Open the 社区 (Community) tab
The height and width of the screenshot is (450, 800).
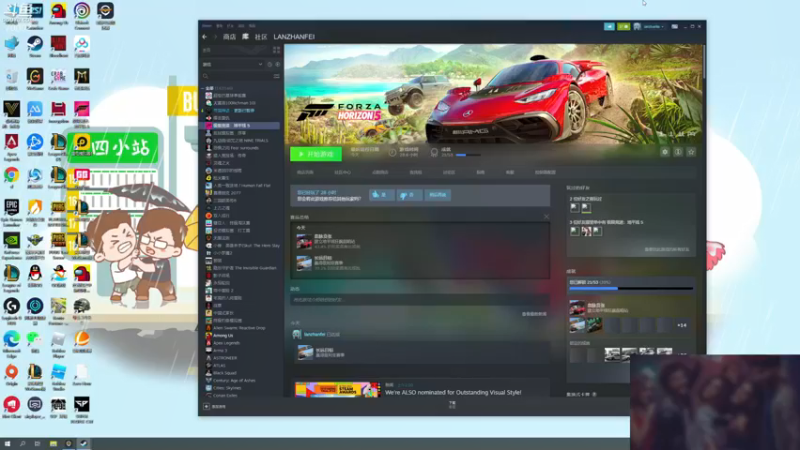coord(261,37)
